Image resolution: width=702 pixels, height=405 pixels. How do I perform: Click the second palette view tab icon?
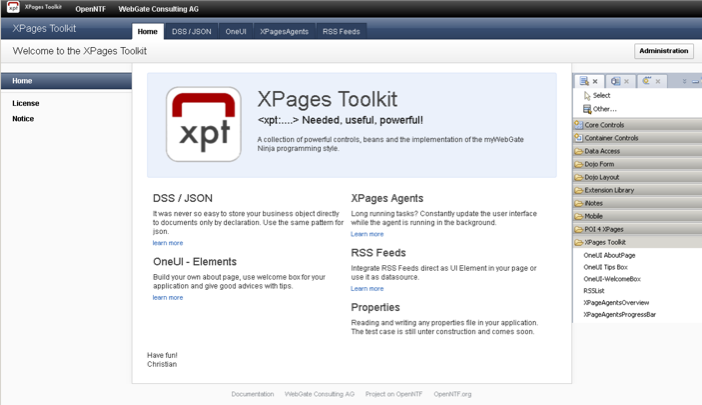coord(616,82)
